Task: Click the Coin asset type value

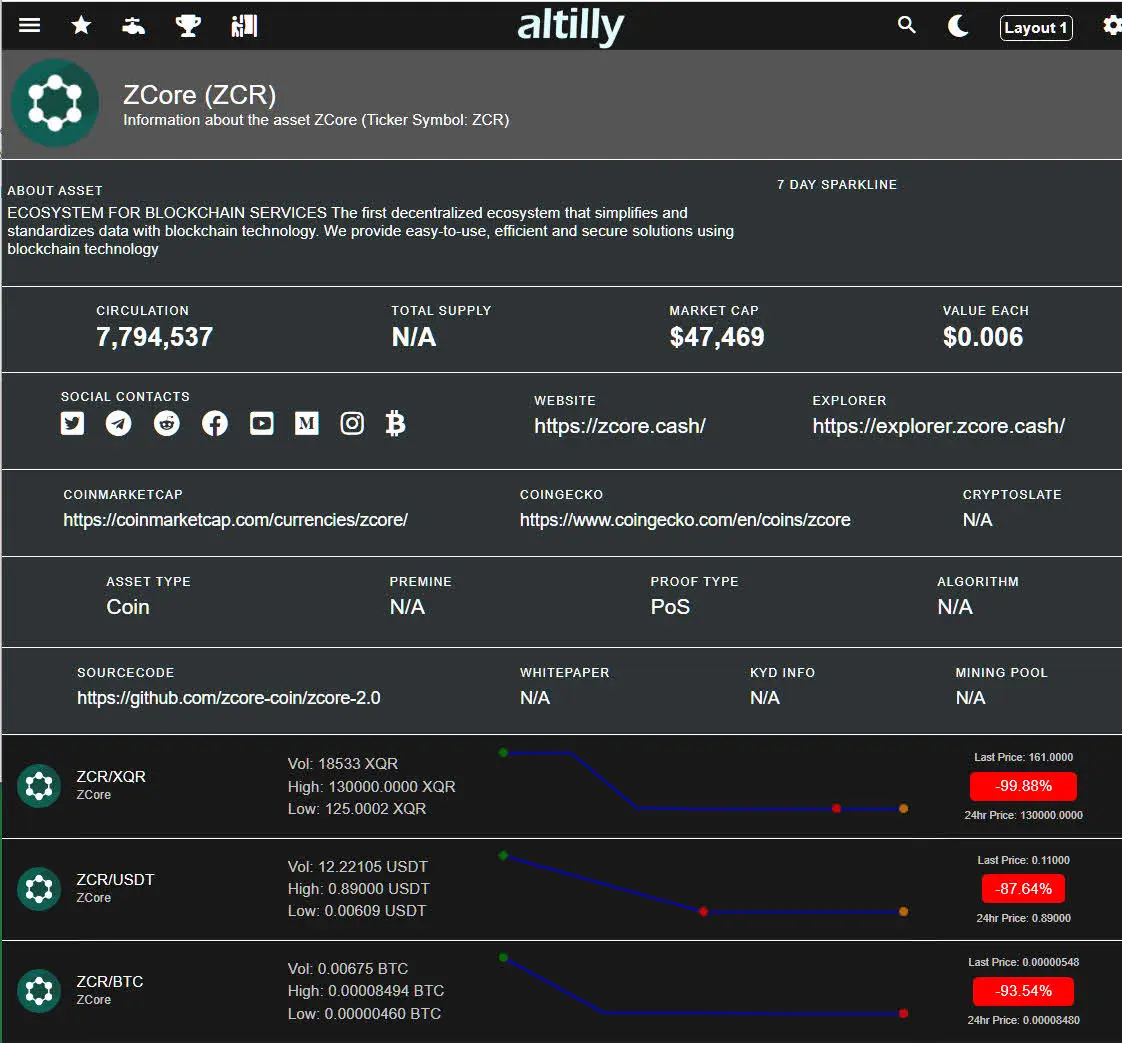Action: coord(128,607)
